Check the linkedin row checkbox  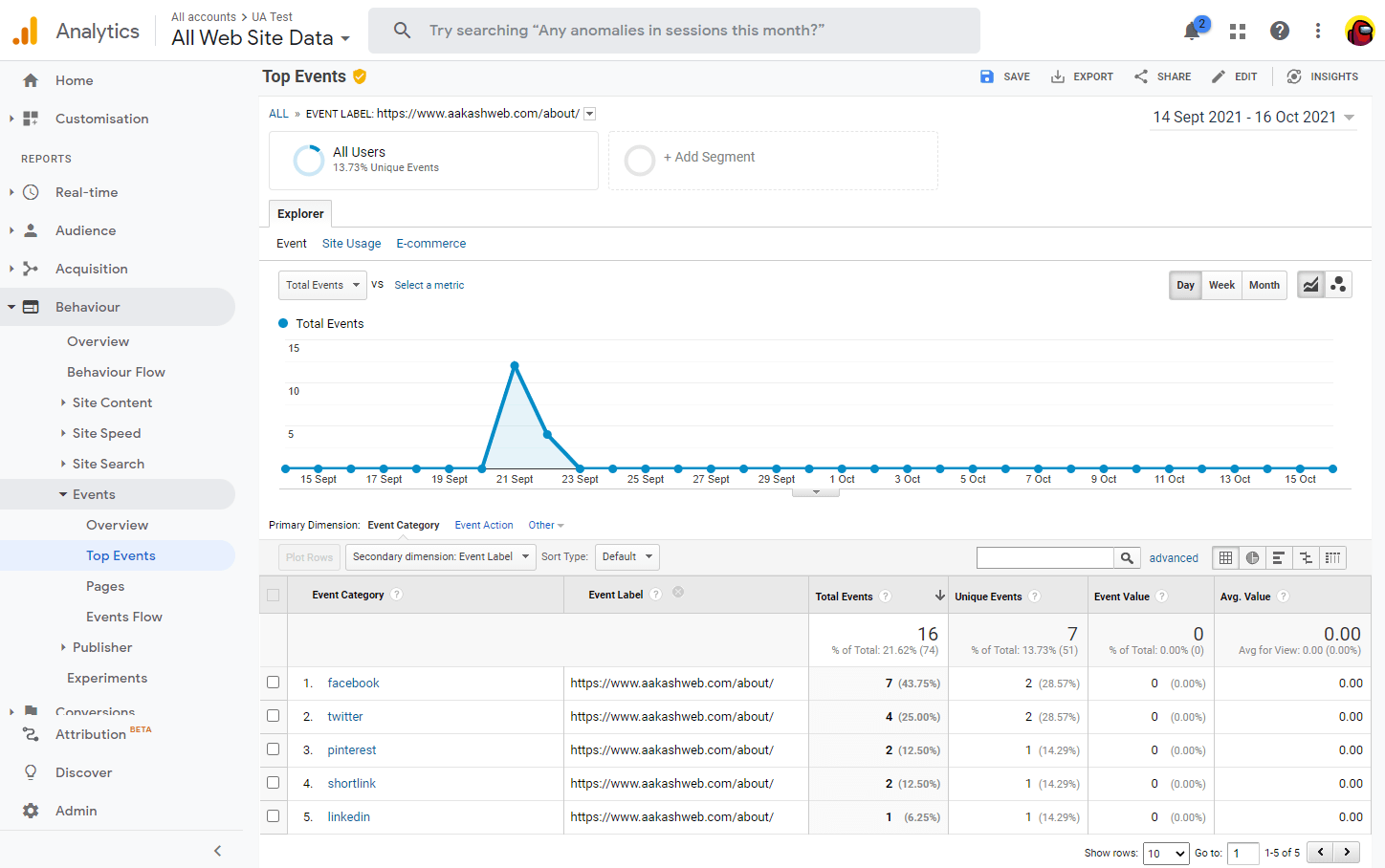(x=274, y=816)
